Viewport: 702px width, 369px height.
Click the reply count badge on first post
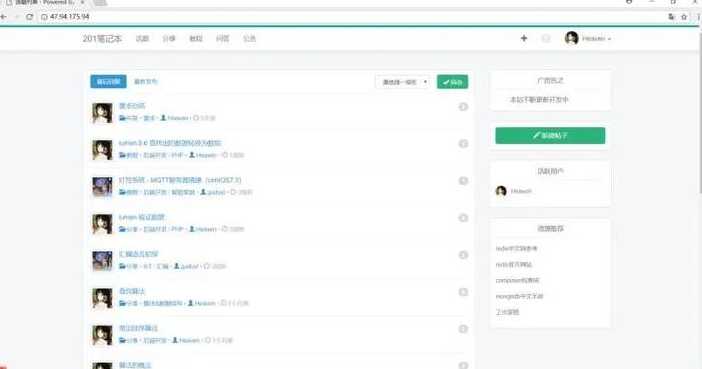[463, 107]
